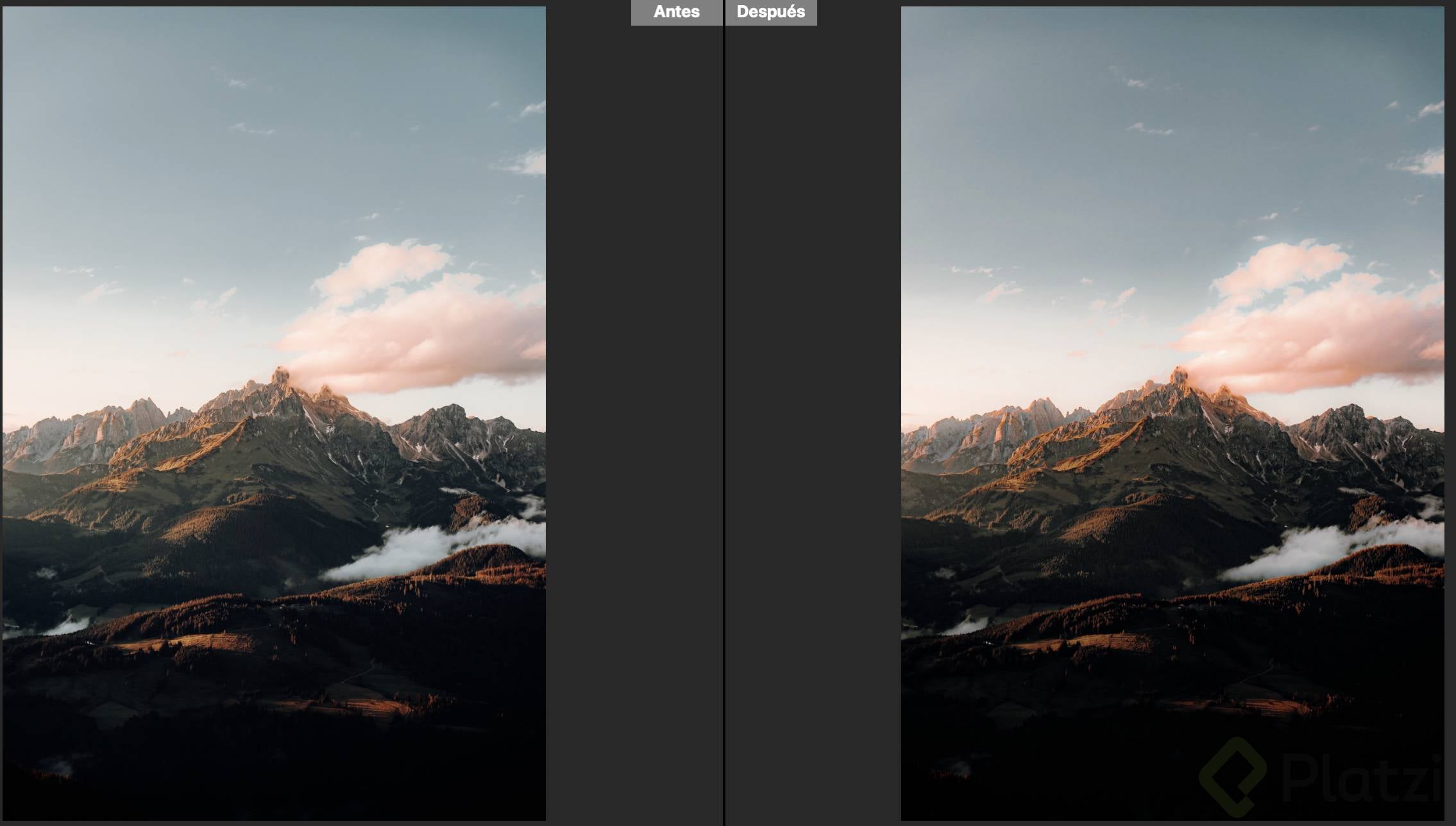
Task: Click the highest mountain peak in the Después photo
Action: pyautogui.click(x=1178, y=374)
